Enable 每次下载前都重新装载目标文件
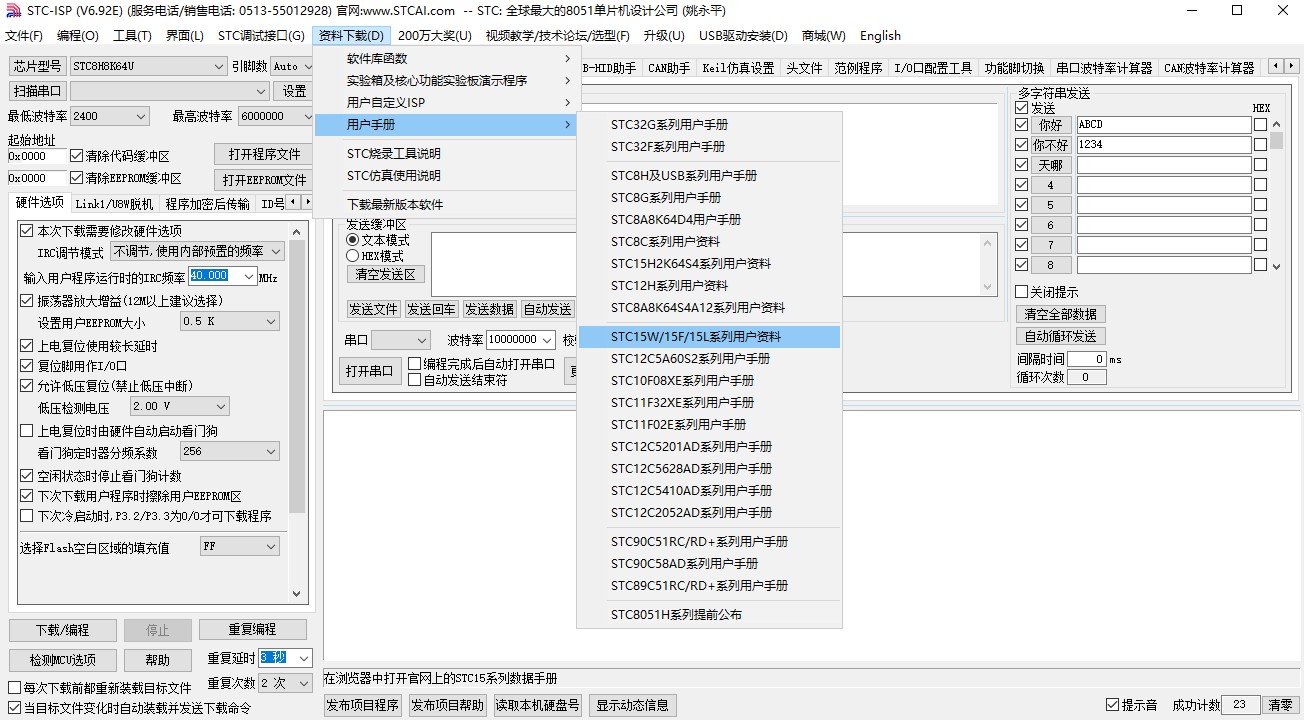 (x=14, y=688)
